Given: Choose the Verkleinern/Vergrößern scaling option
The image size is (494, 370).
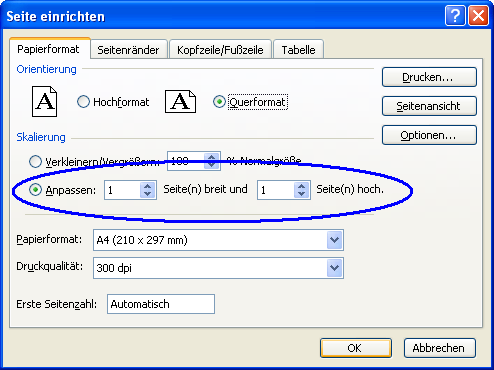Looking at the screenshot, I should pyautogui.click(x=35, y=162).
